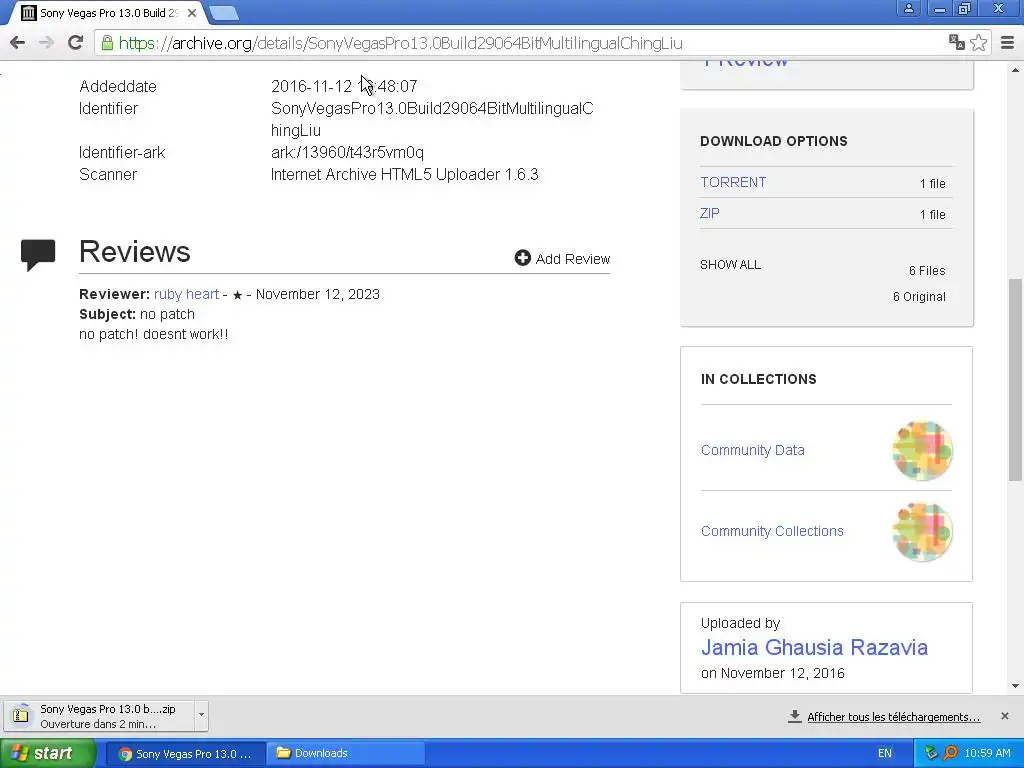Open the Windows start menu

point(47,754)
